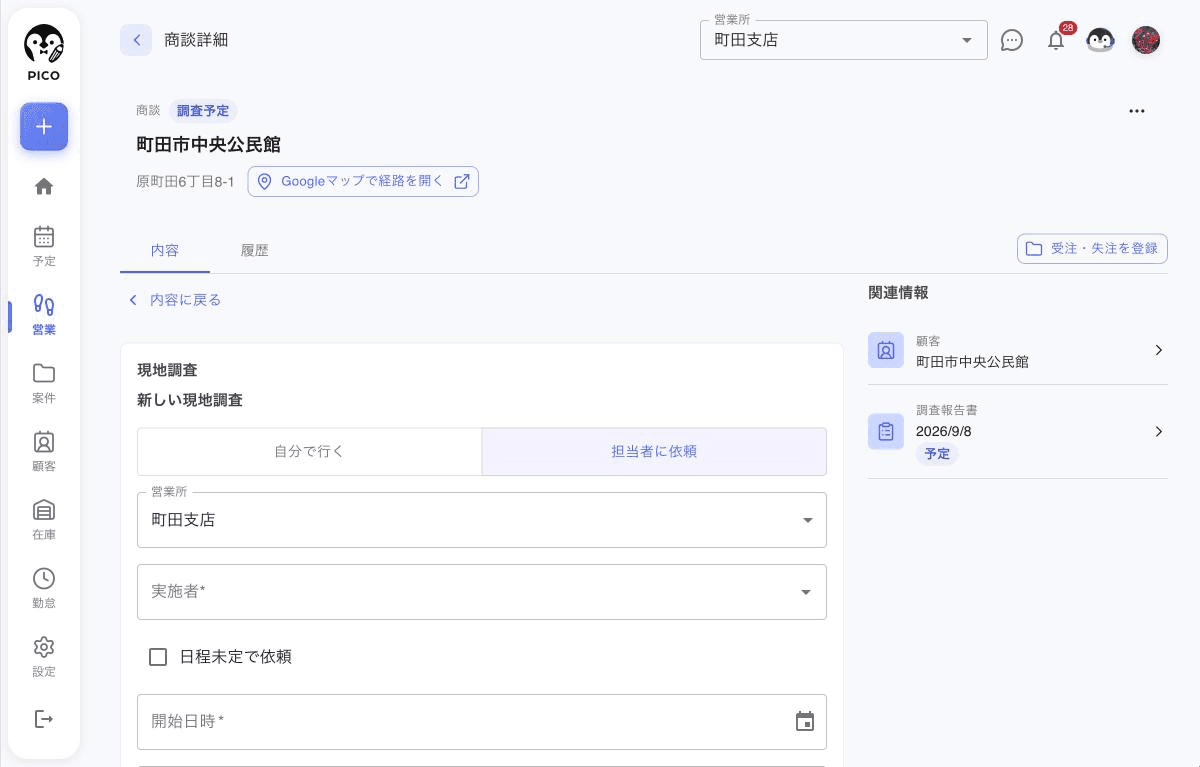Image resolution: width=1200 pixels, height=767 pixels.
Task: Click the logout icon in sidebar
Action: [44, 719]
